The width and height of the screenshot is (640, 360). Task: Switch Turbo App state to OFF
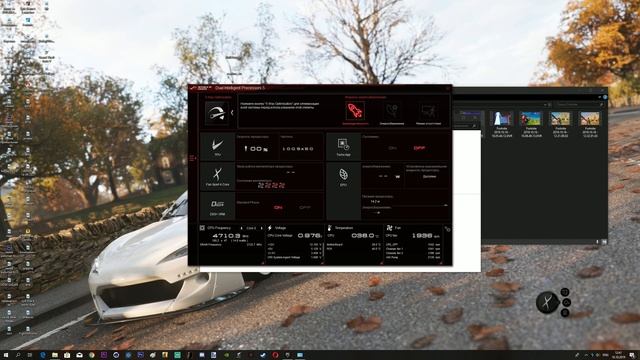[419, 148]
